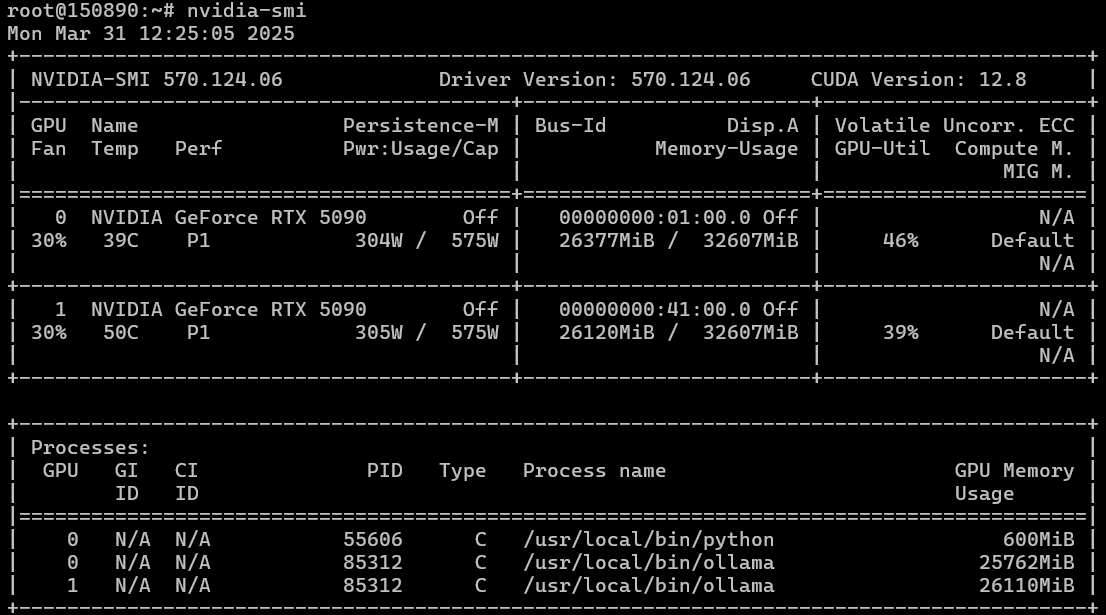This screenshot has width=1106, height=615.
Task: Click the /usr/local/bin/python process name
Action: tap(648, 540)
